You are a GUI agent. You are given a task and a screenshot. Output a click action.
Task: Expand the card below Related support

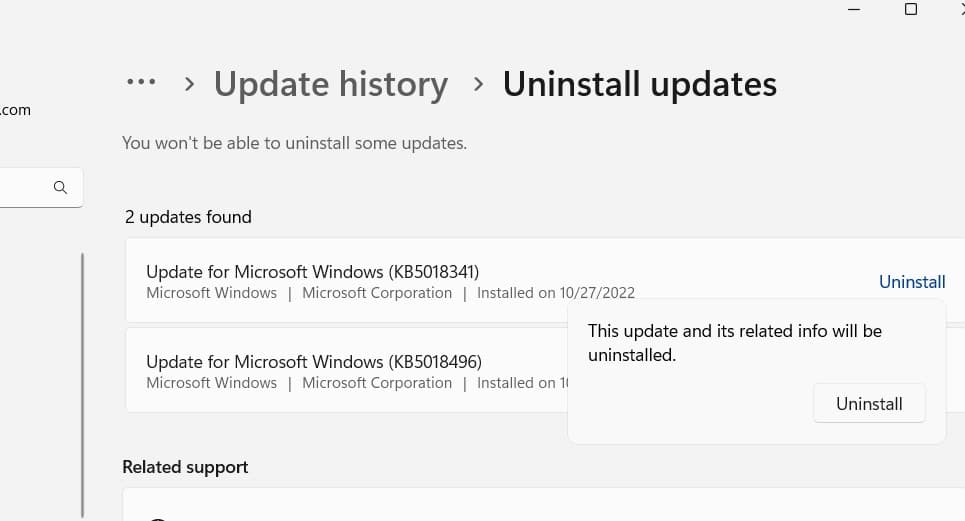(x=540, y=505)
